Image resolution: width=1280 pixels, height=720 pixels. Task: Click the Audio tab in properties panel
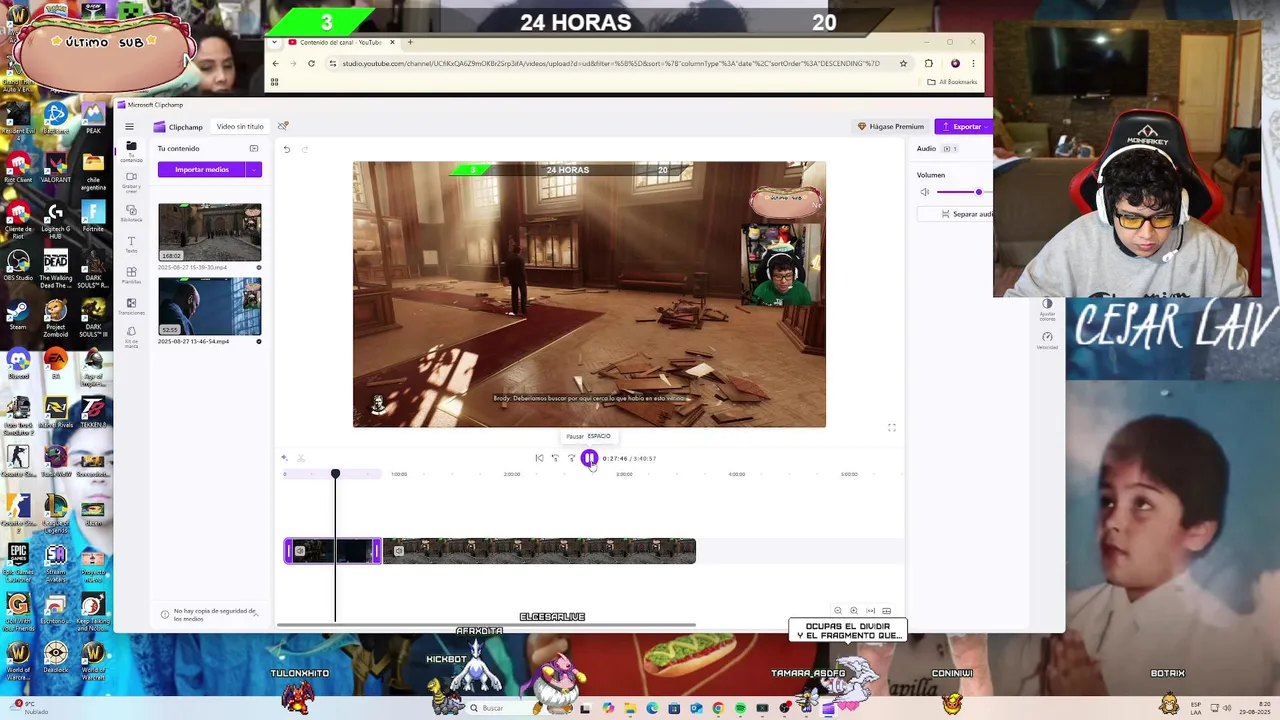tap(926, 149)
